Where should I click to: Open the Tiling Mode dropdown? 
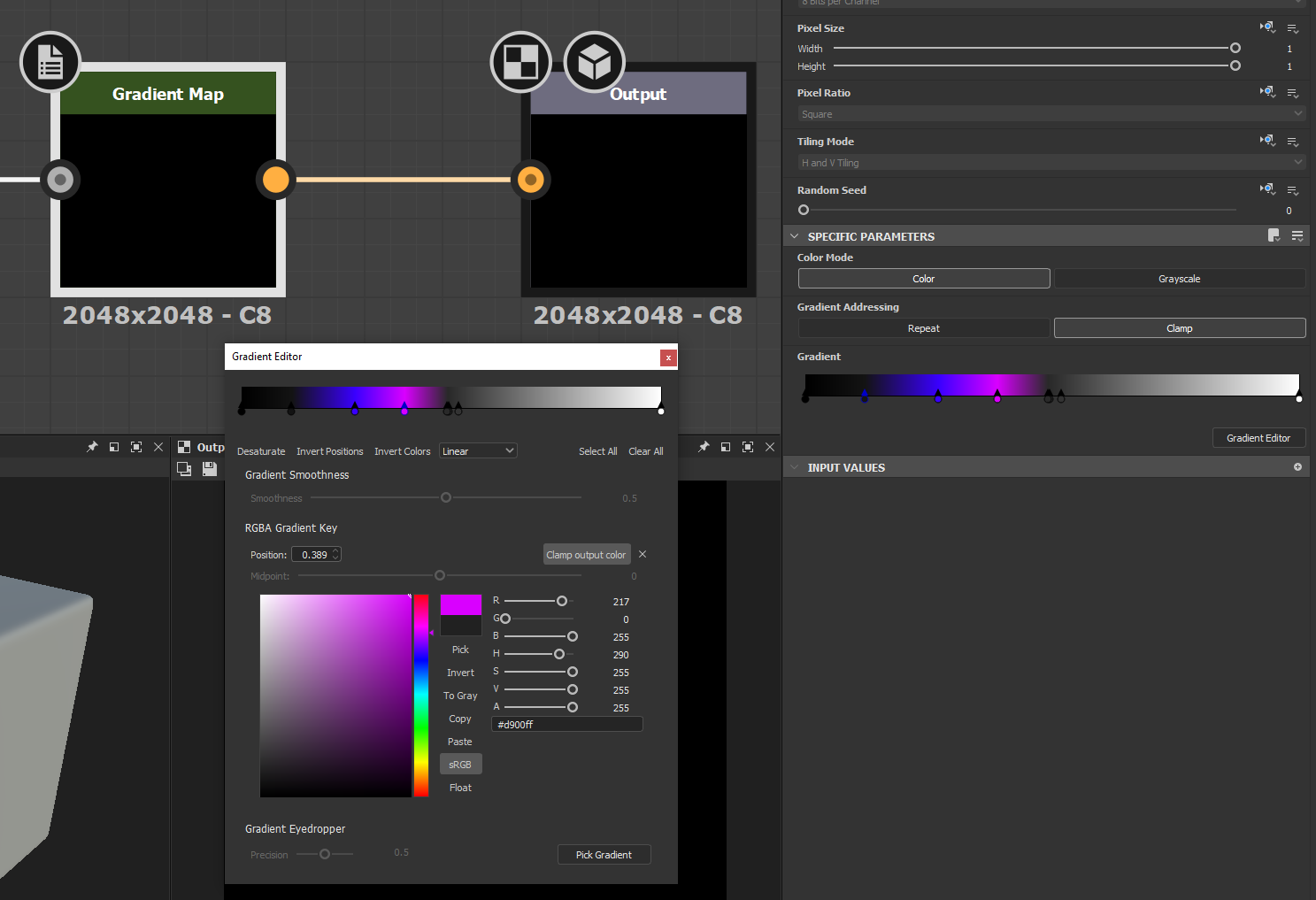pos(1050,162)
